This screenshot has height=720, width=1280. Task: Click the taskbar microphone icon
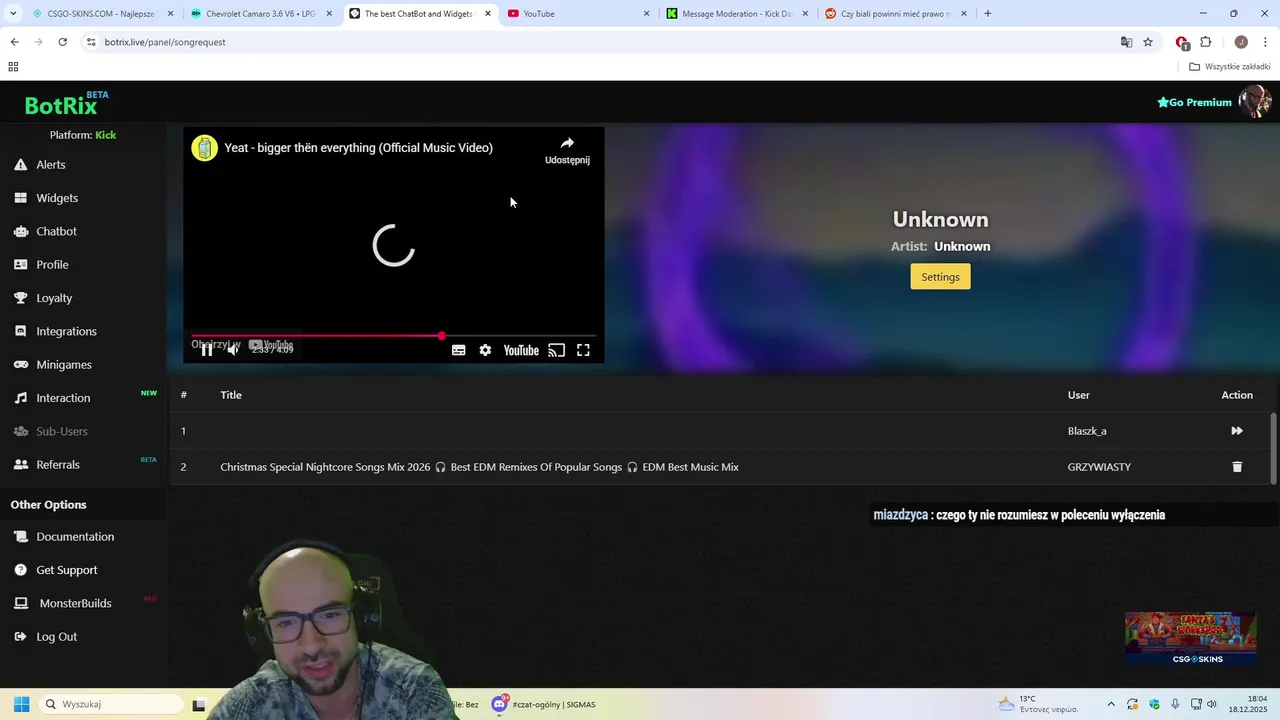(1175, 704)
